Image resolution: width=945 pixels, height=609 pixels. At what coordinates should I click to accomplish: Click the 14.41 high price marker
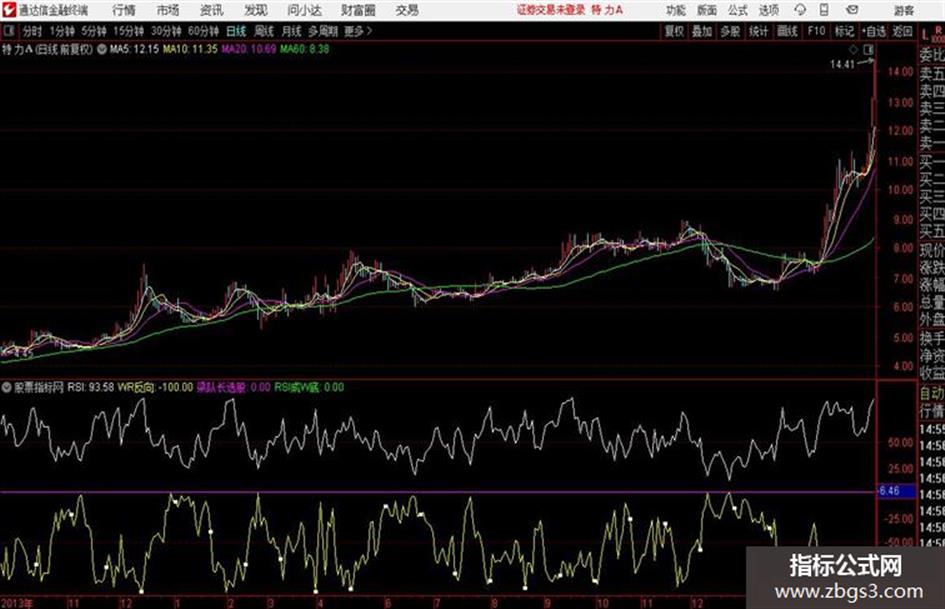(x=843, y=64)
